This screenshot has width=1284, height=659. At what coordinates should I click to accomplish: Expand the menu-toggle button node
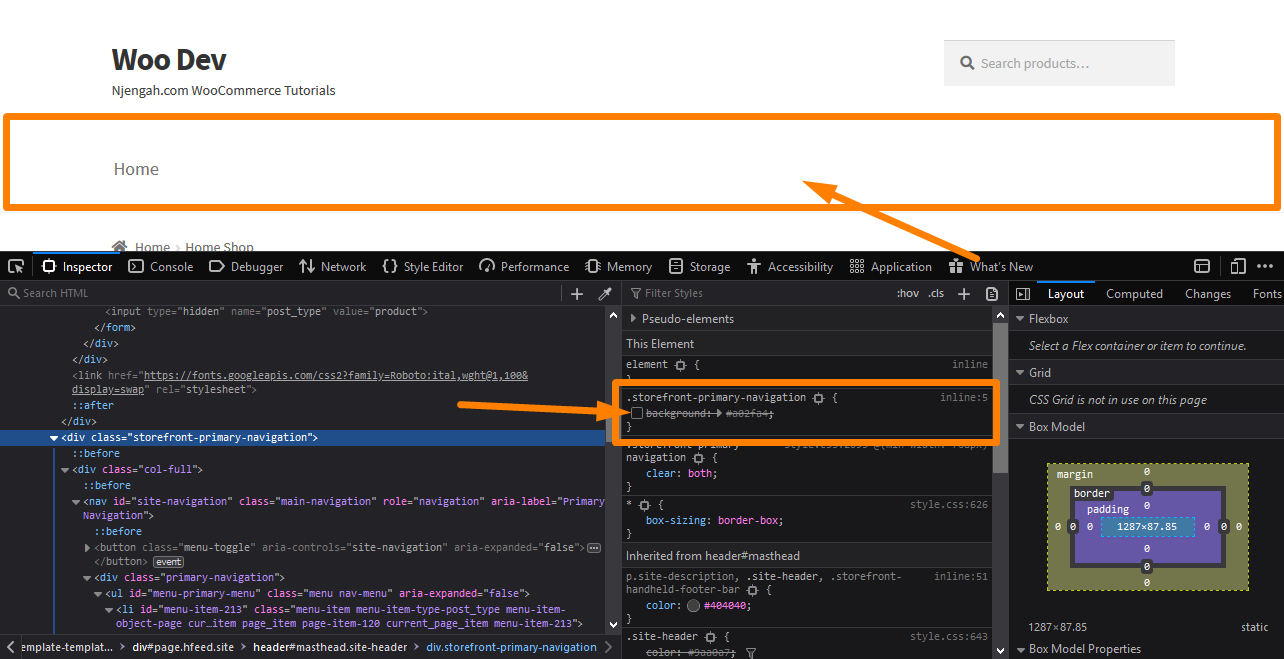click(x=87, y=548)
